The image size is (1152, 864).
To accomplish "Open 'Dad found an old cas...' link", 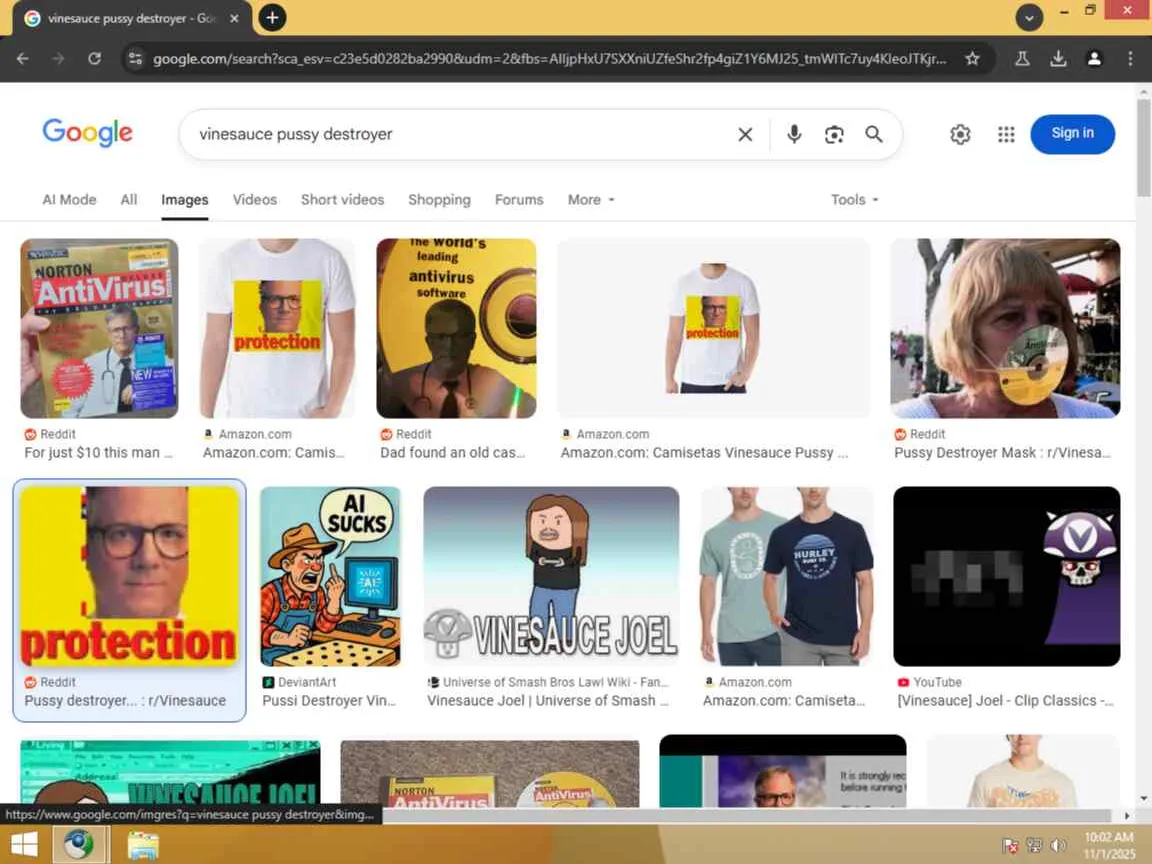I will click(x=453, y=453).
